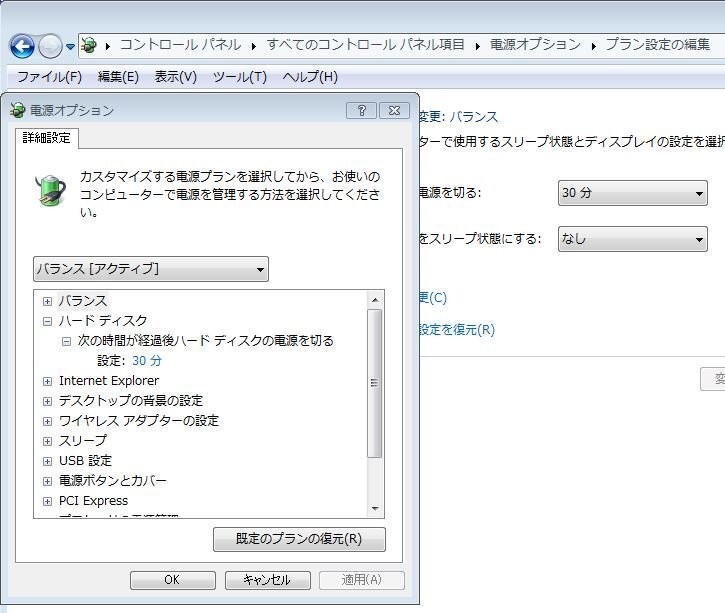Click コントロール パネル in the address breadcrumb

[x=181, y=44]
